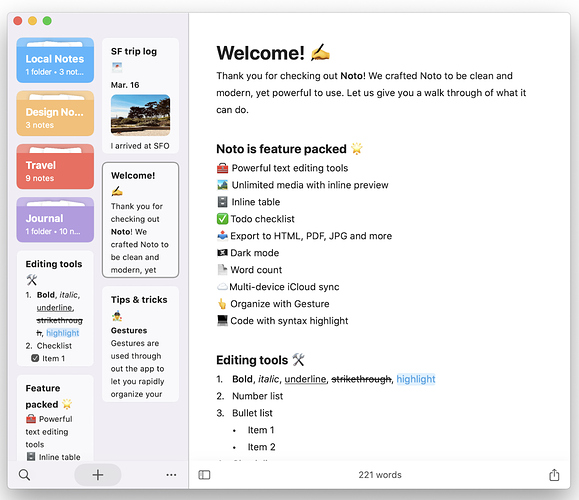Click the highlighted word highlight in editor
Image resolution: width=579 pixels, height=500 pixels.
[416, 379]
